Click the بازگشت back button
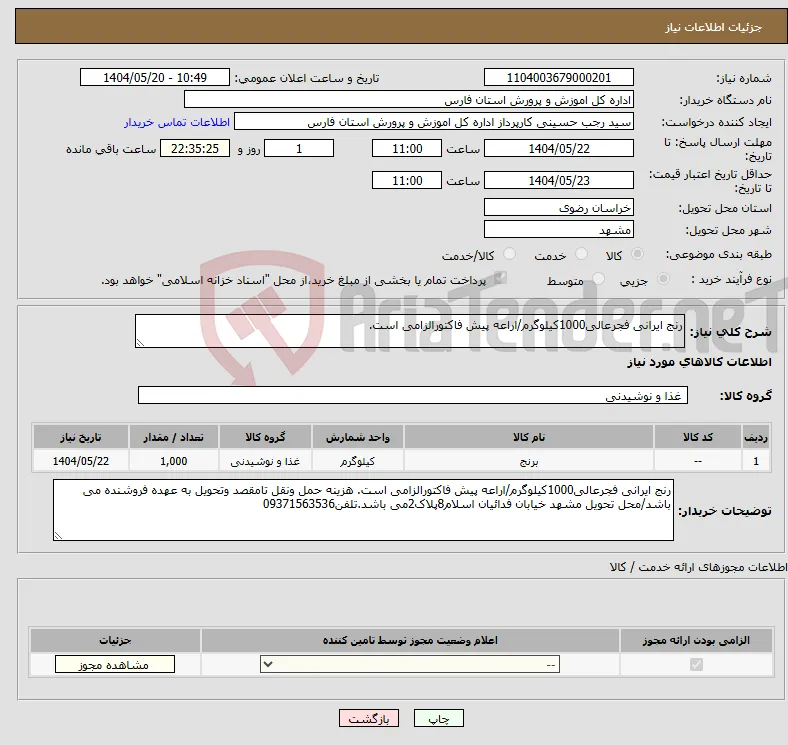This screenshot has width=788, height=745. (x=369, y=718)
